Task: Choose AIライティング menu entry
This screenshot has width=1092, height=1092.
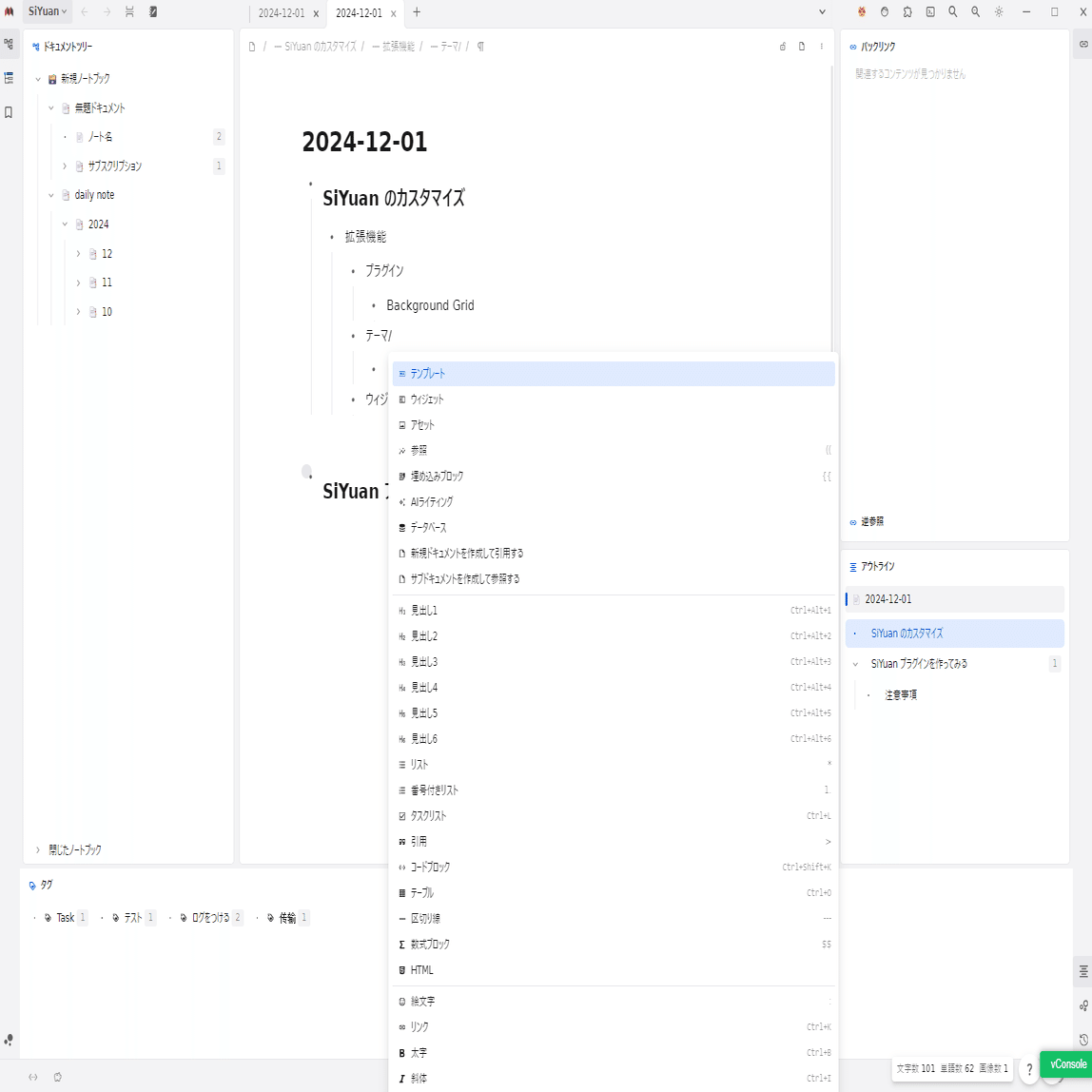Action: coord(614,502)
